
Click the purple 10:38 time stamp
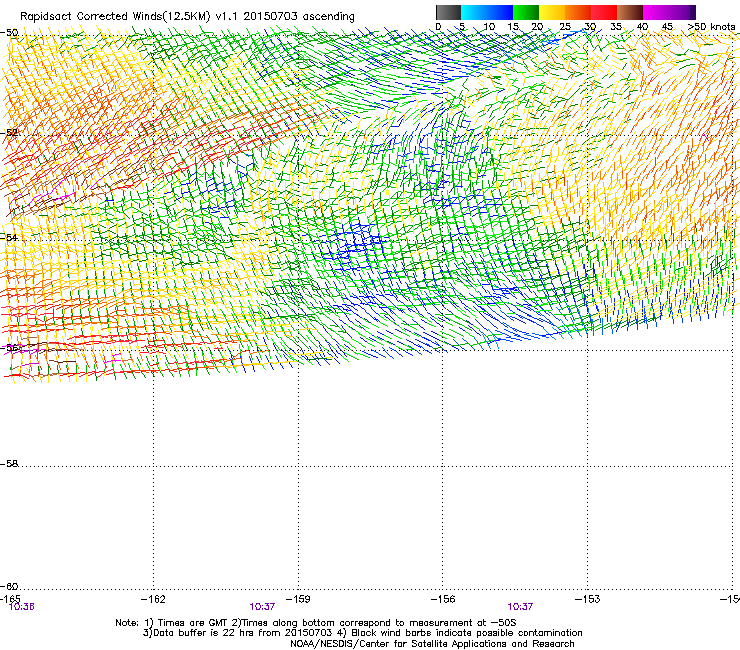[22, 607]
